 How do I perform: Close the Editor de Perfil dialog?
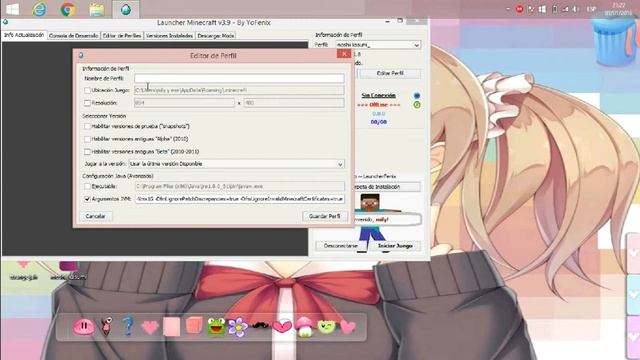coord(344,54)
